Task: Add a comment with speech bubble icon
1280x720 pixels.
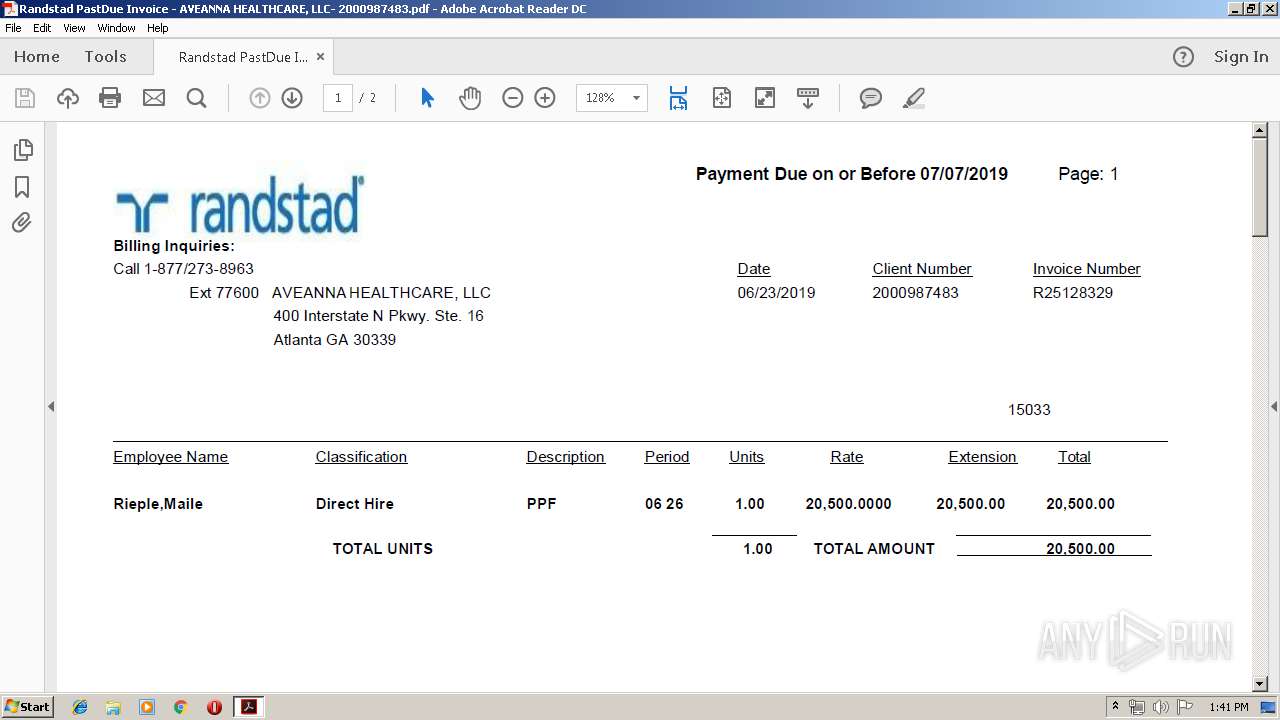Action: point(871,98)
